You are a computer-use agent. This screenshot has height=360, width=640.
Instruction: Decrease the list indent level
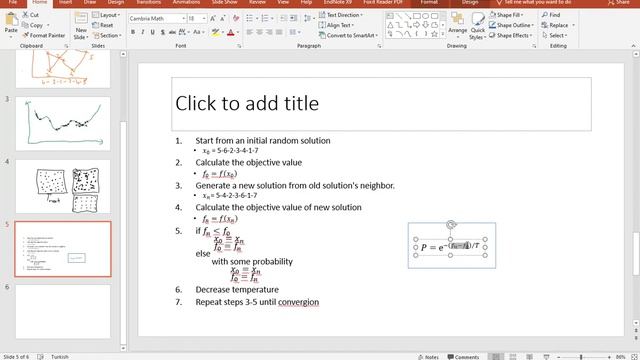[x=284, y=18]
